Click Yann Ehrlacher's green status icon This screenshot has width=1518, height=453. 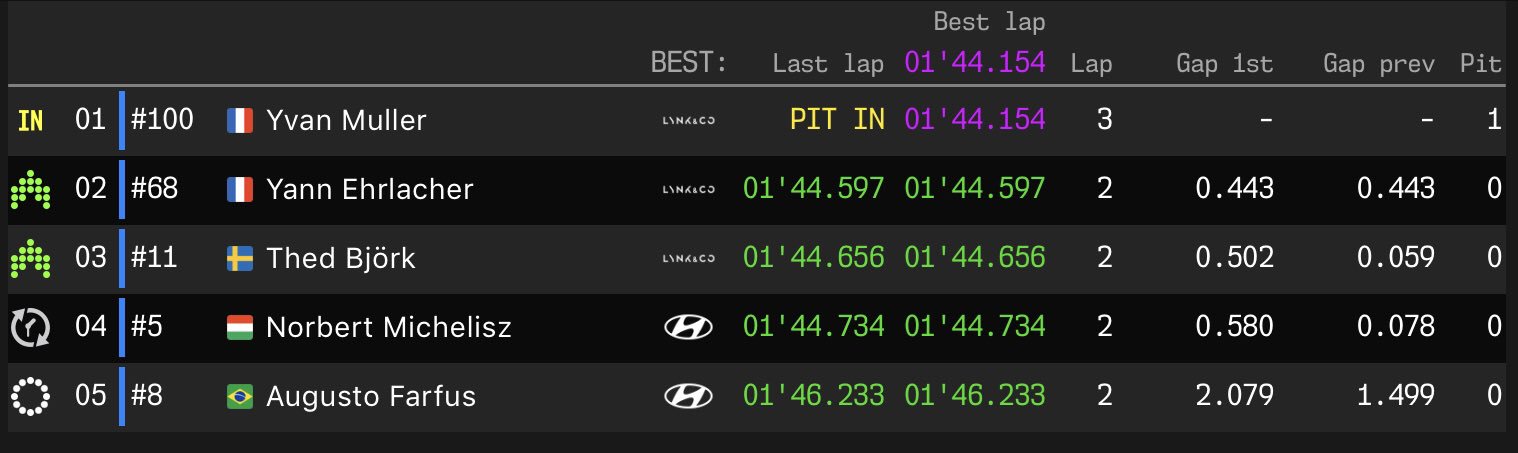coord(30,189)
